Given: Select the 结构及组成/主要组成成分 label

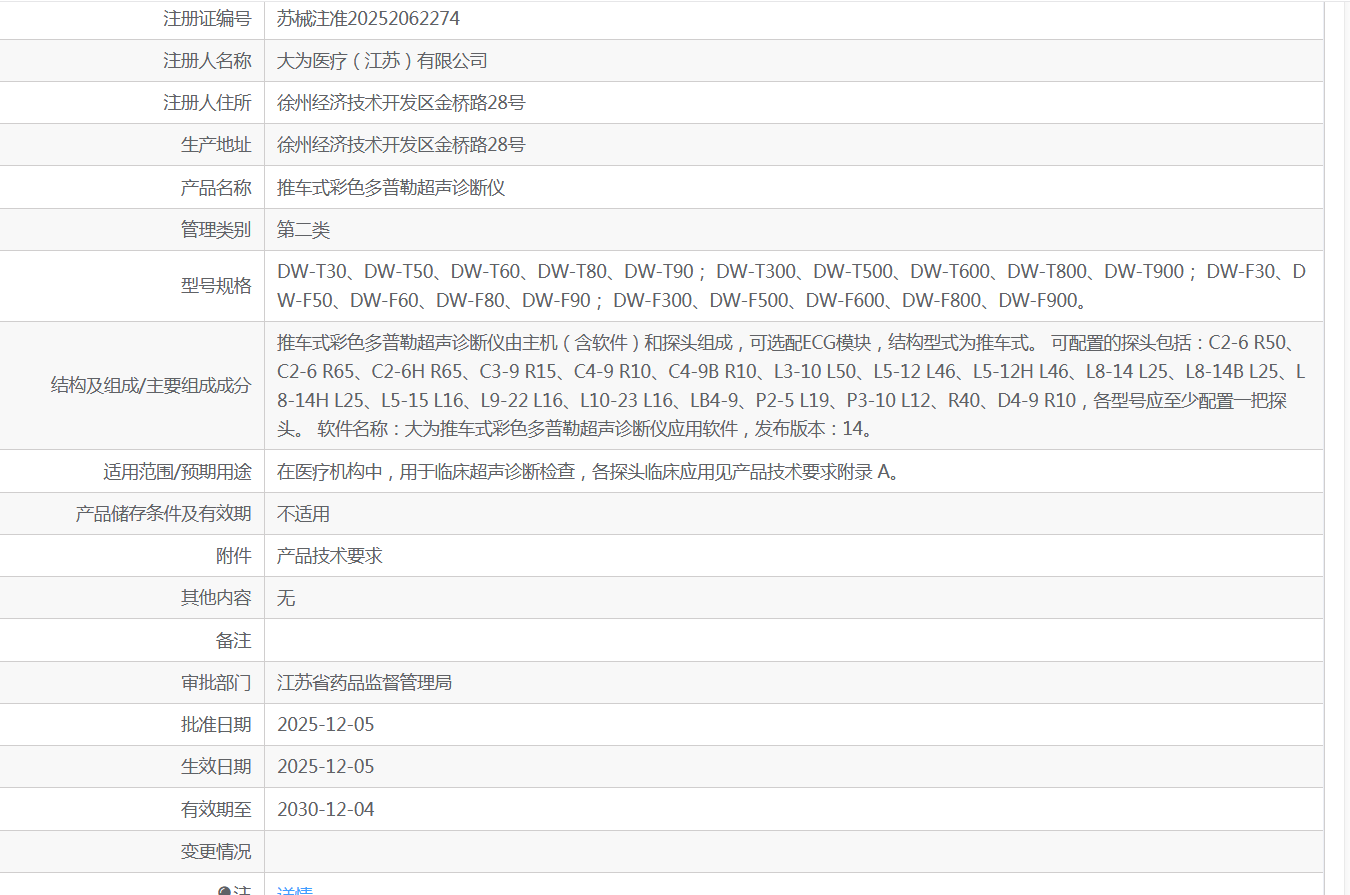Looking at the screenshot, I should coord(151,386).
